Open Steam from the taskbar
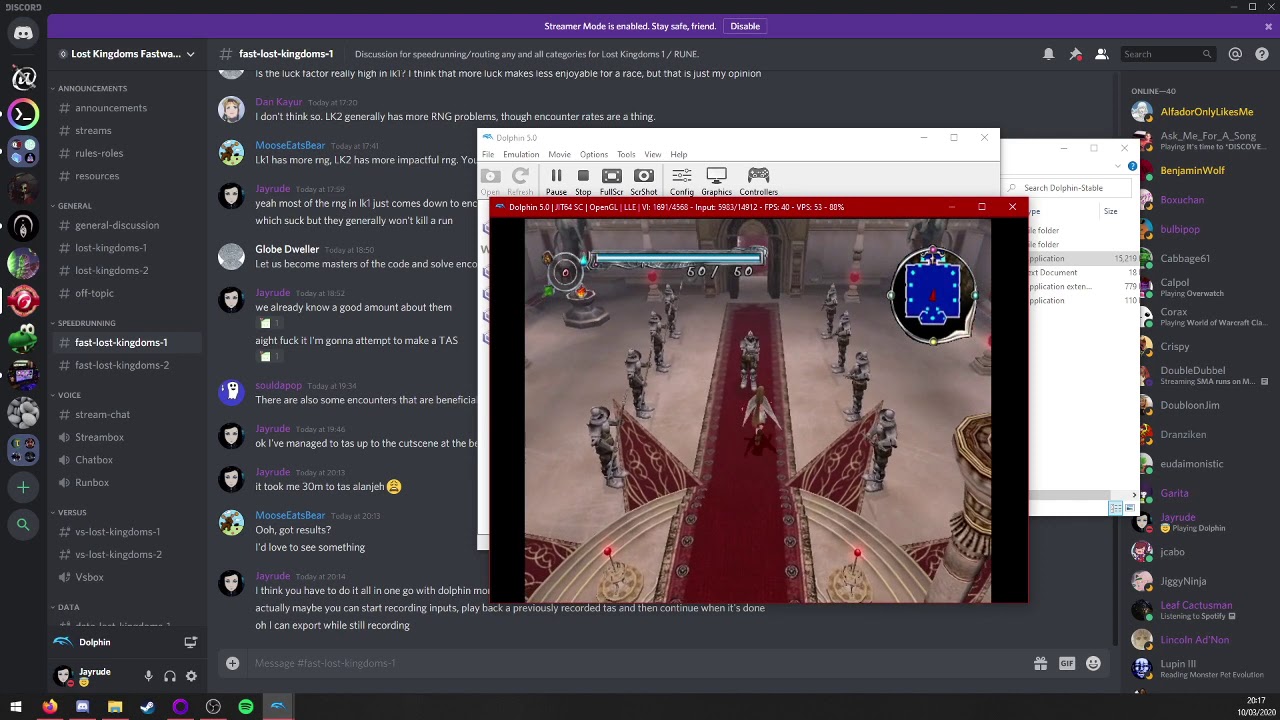 pos(148,707)
